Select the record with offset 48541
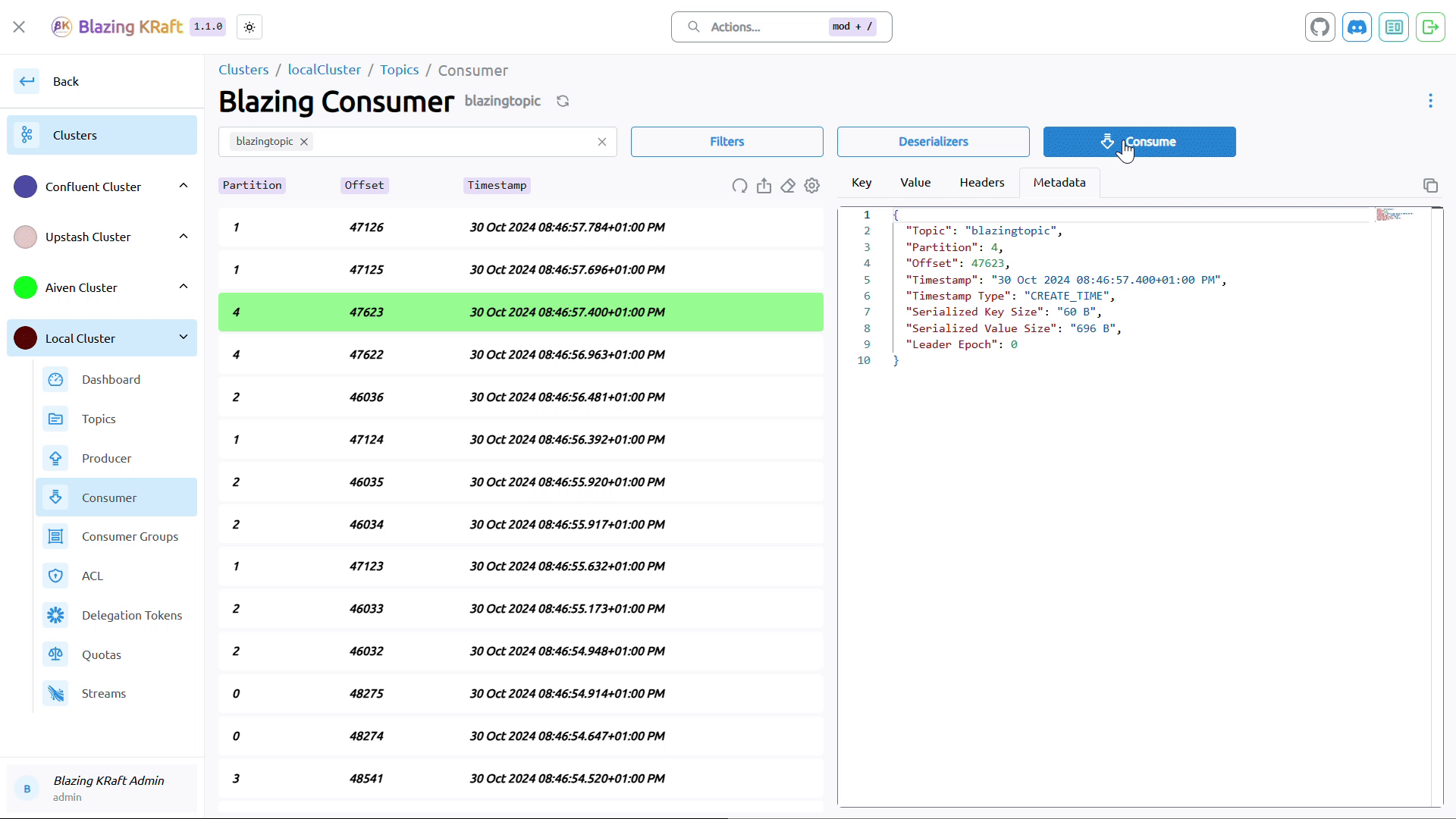Image resolution: width=1456 pixels, height=819 pixels. (x=520, y=779)
